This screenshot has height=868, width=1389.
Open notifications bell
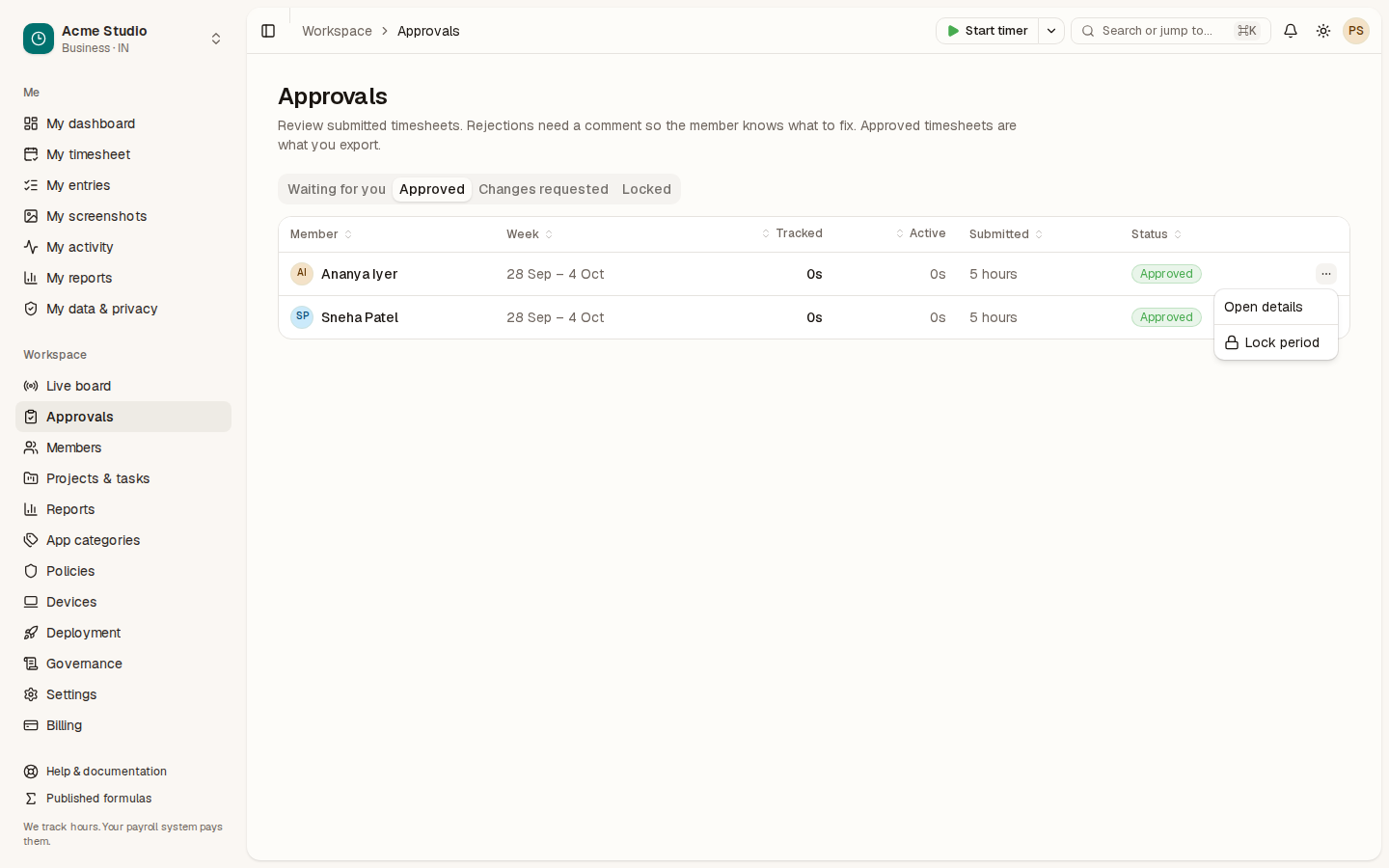coord(1291,31)
